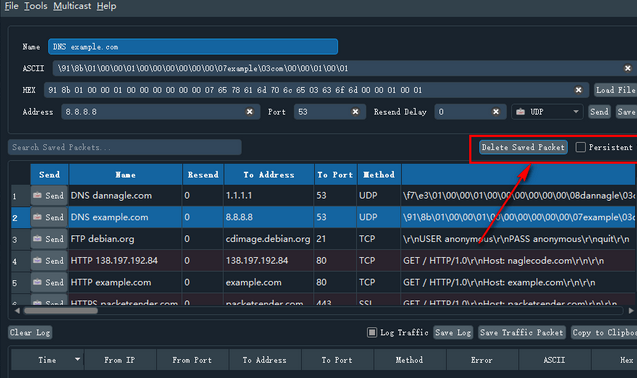Viewport: 637px width, 378px height.
Task: Select the HTTP example.com name cell
Action: [x=126, y=282]
